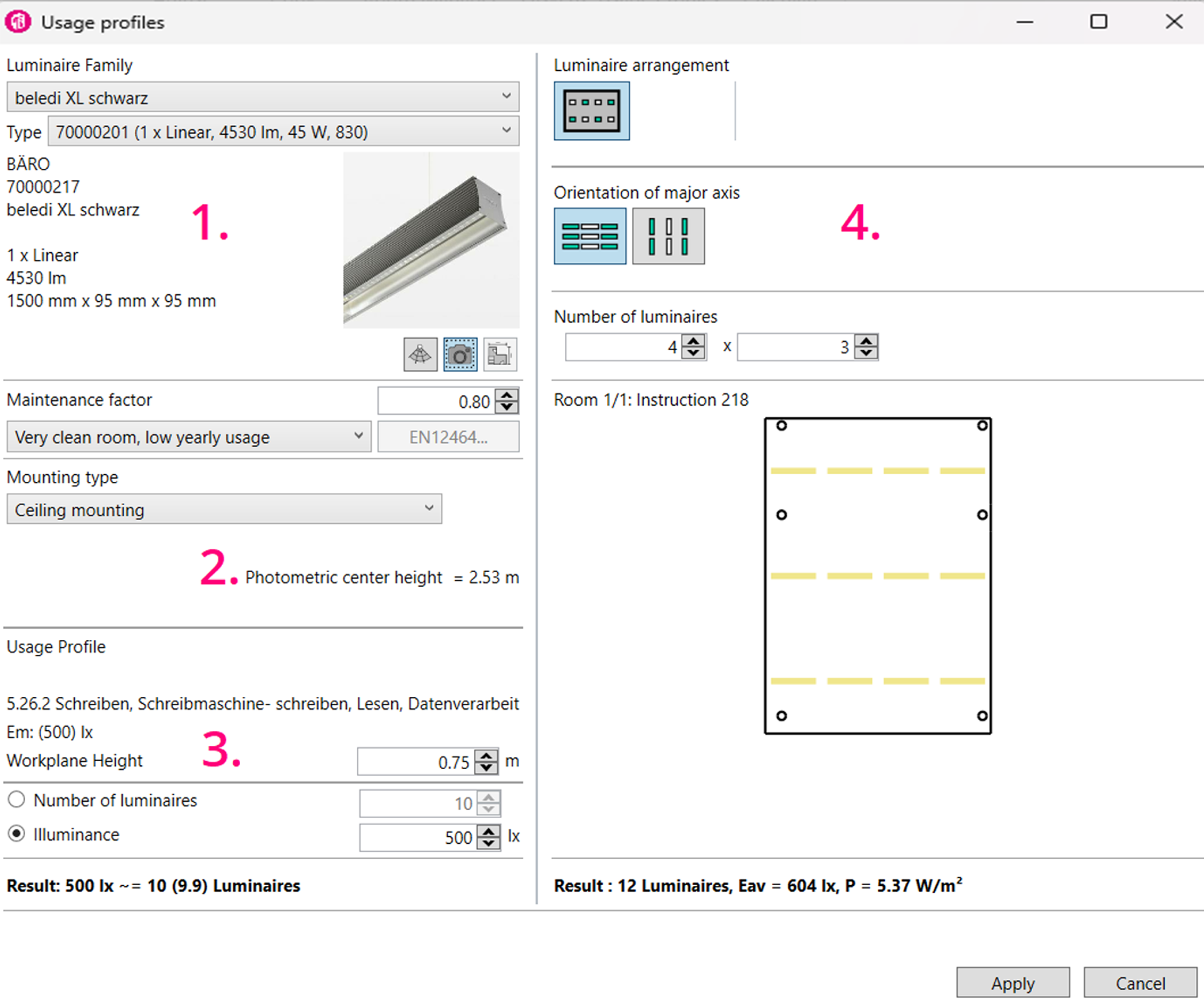Decrease the workplane height
The height and width of the screenshot is (1005, 1204).
[487, 768]
